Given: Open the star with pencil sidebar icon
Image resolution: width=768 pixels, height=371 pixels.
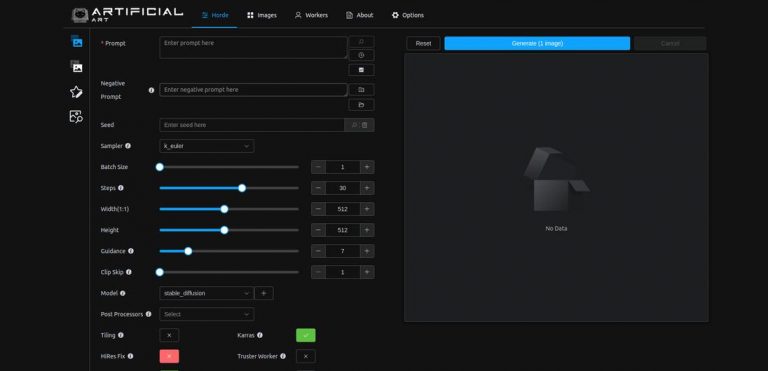Looking at the screenshot, I should (76, 92).
